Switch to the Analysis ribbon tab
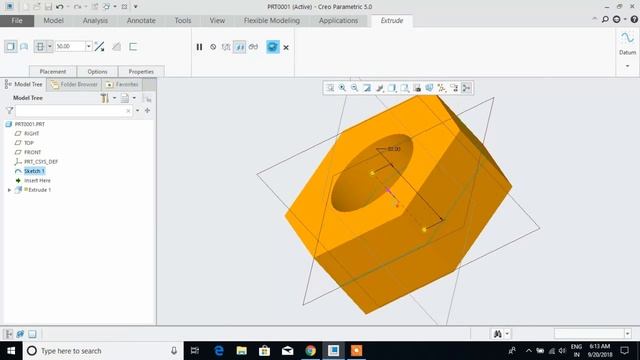640x360 pixels. 95,20
